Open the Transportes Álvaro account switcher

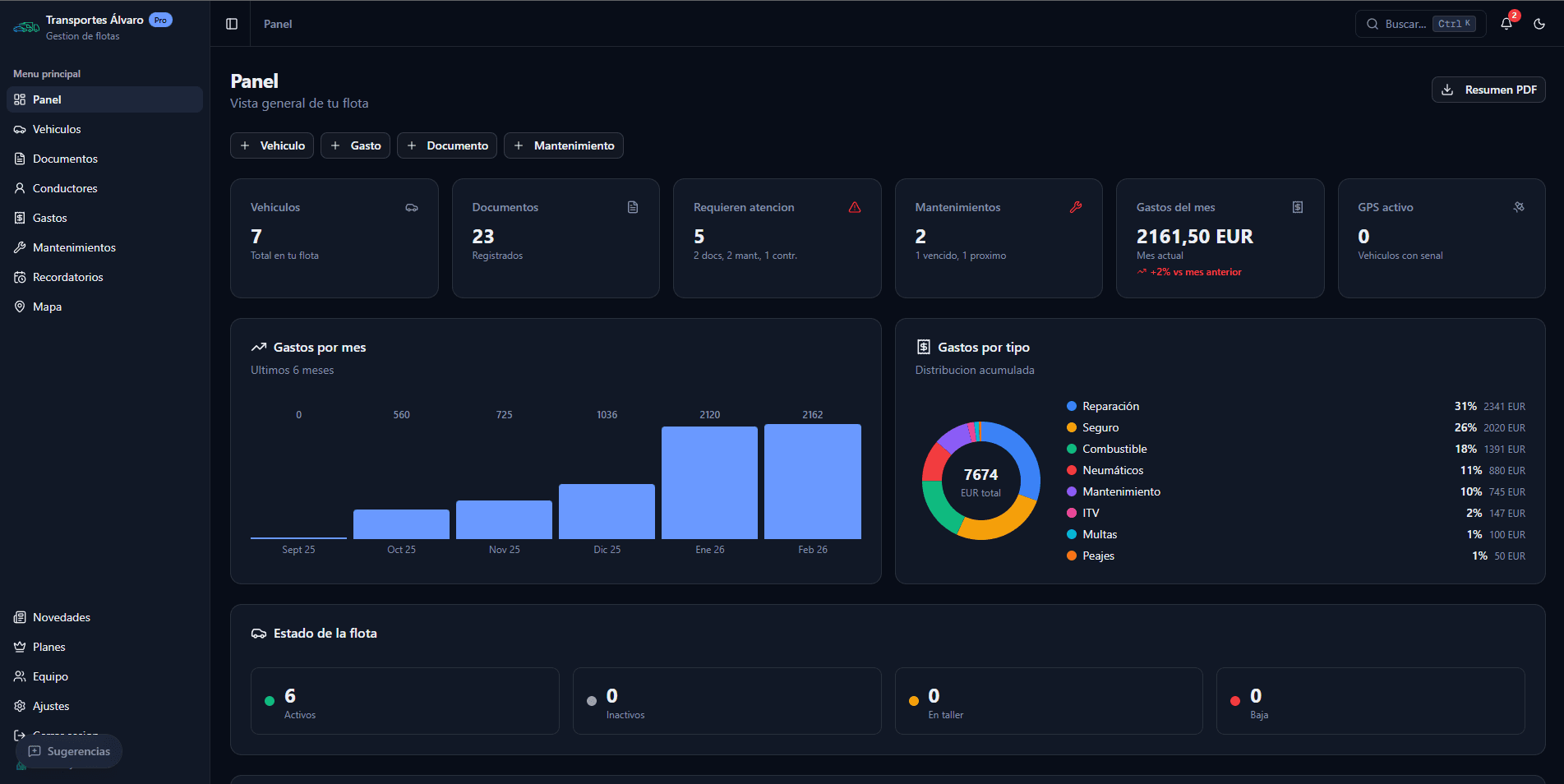[x=93, y=27]
